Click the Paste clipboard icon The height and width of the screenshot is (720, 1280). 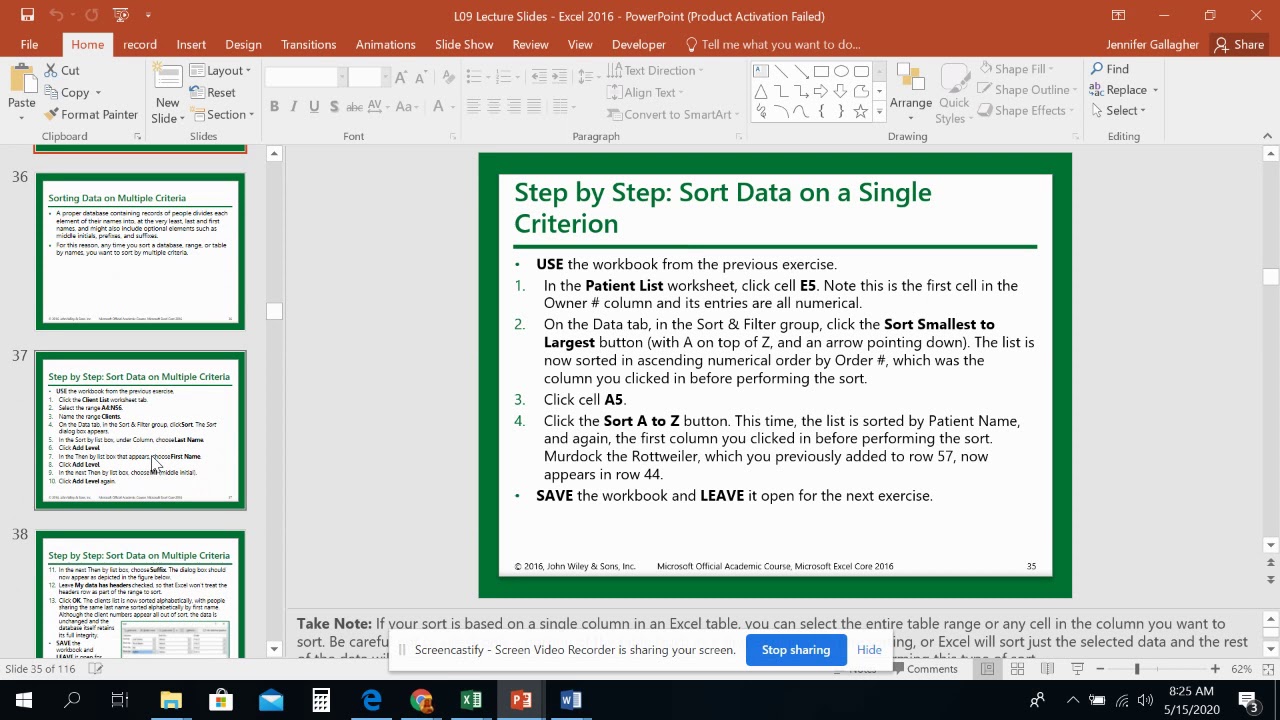22,80
